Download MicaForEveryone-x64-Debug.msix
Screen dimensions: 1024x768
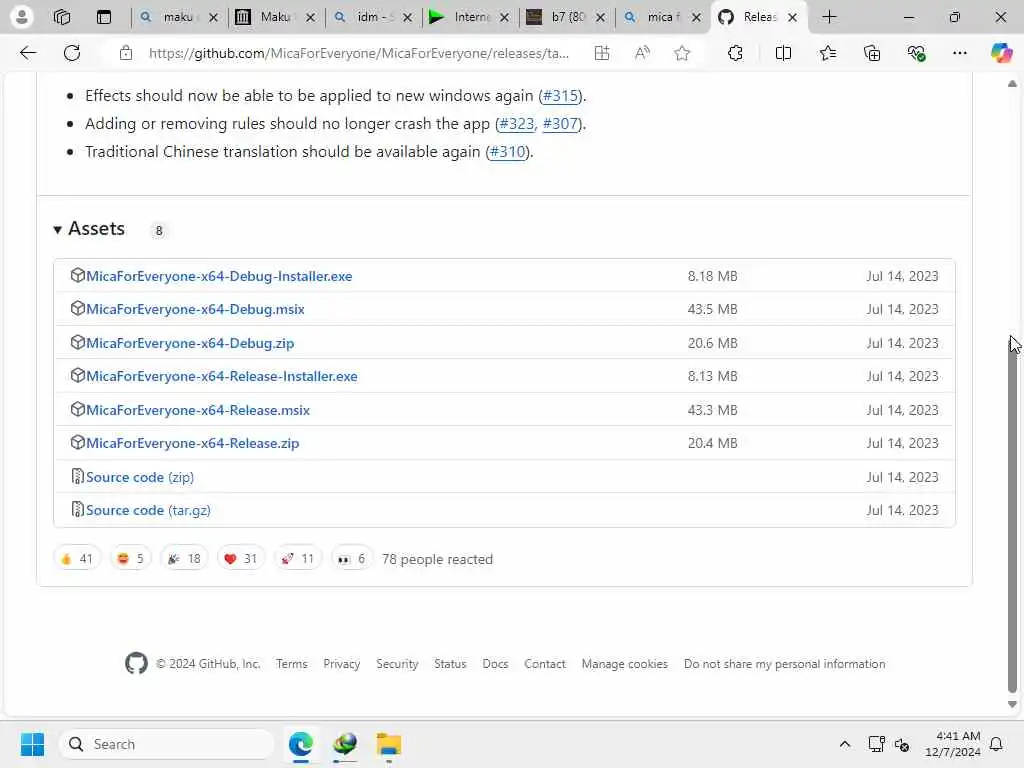(195, 310)
